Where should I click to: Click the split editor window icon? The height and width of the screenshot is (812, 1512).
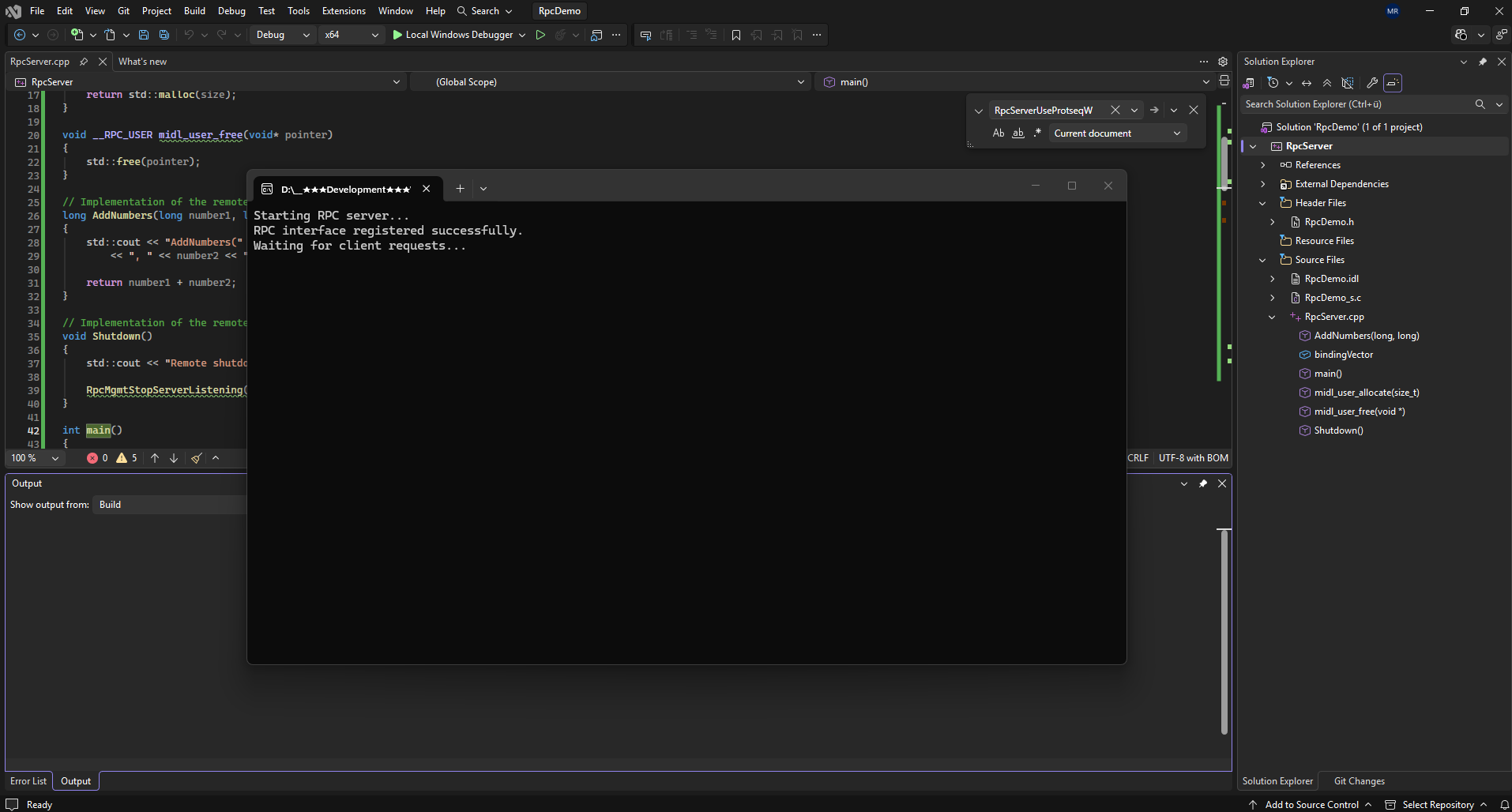pyautogui.click(x=1224, y=81)
